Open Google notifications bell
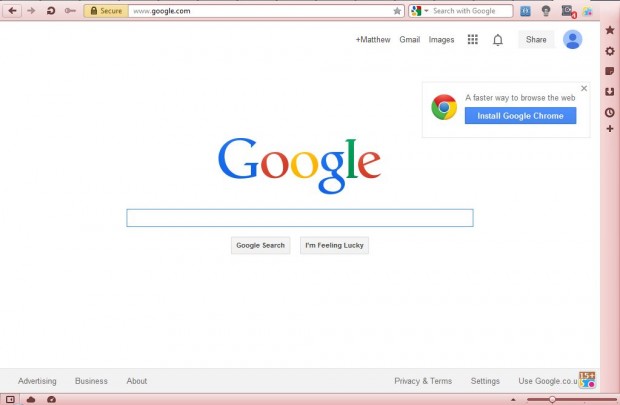 pyautogui.click(x=498, y=40)
